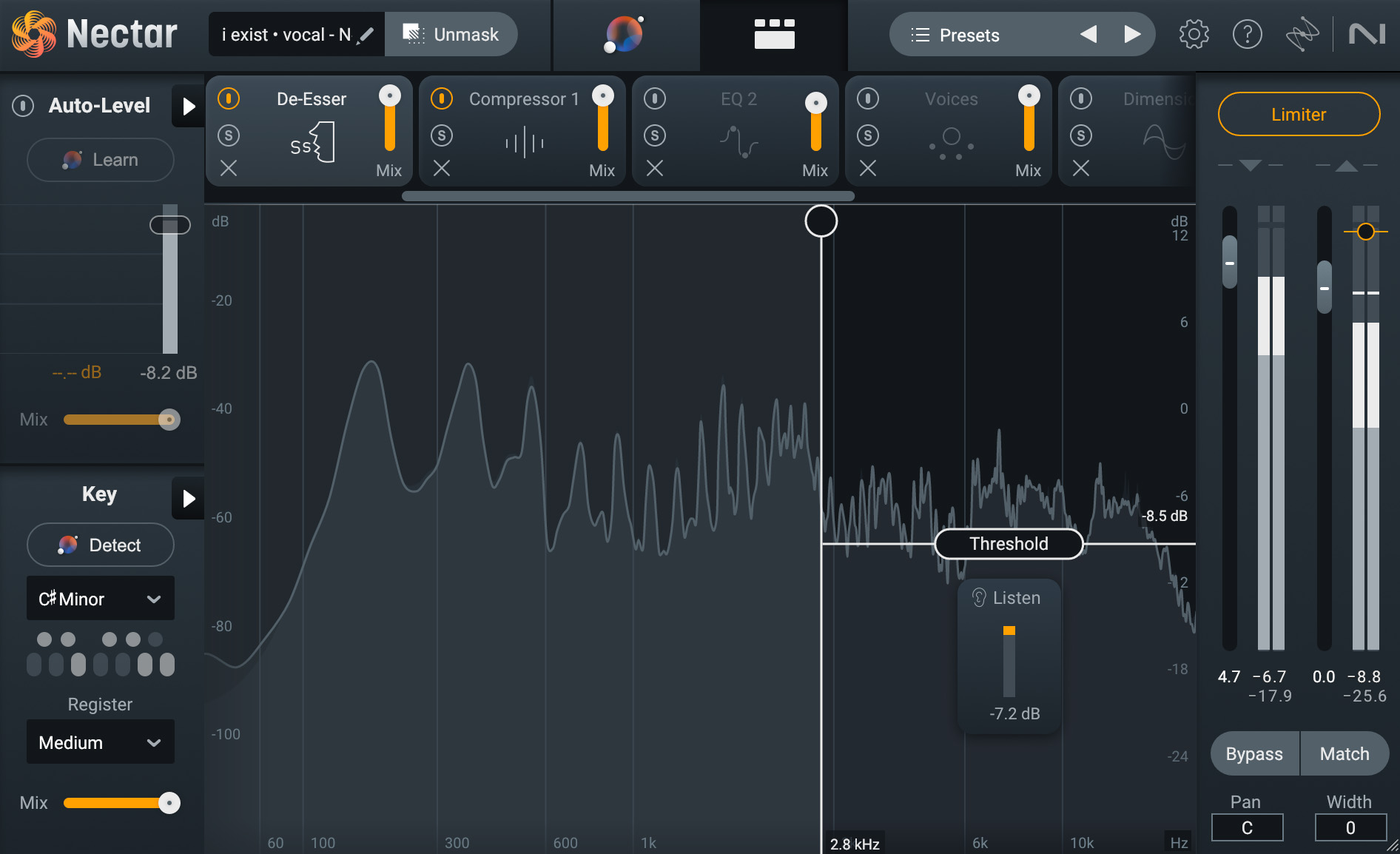Image resolution: width=1400 pixels, height=854 pixels.
Task: Open the Vocal Assistant orb icon
Action: coord(625,34)
